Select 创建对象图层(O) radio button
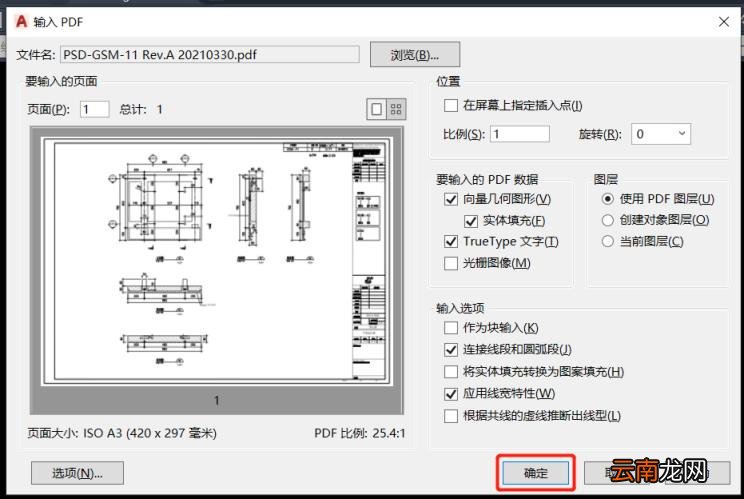Screen dimensions: 744x499 pyautogui.click(x=607, y=220)
